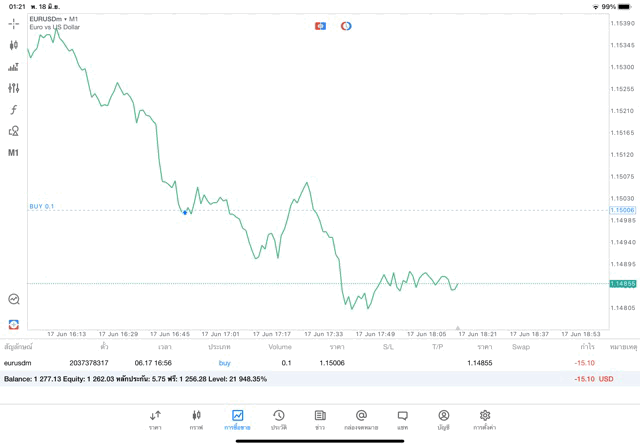Open the ประวัติ history tab
The image size is (640, 447).
(278, 420)
